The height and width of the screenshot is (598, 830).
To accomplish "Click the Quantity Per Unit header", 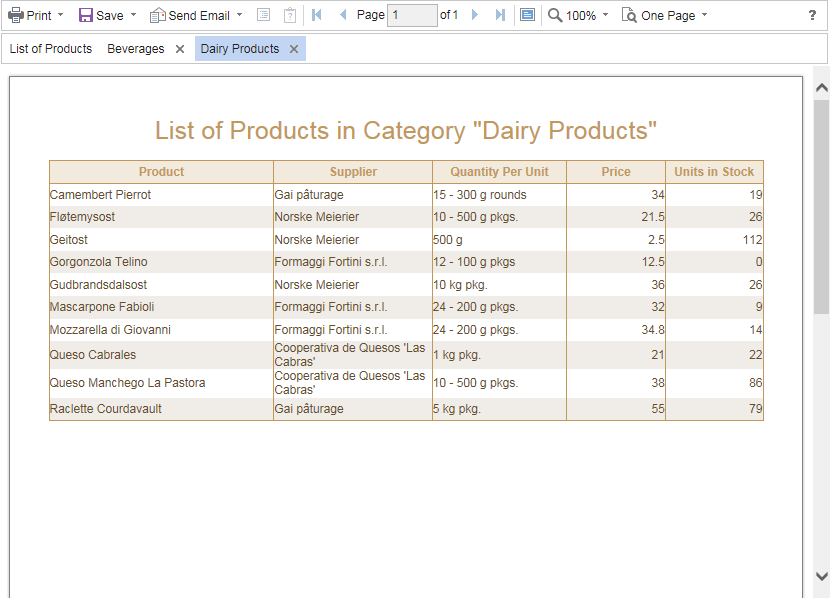I will (x=499, y=172).
